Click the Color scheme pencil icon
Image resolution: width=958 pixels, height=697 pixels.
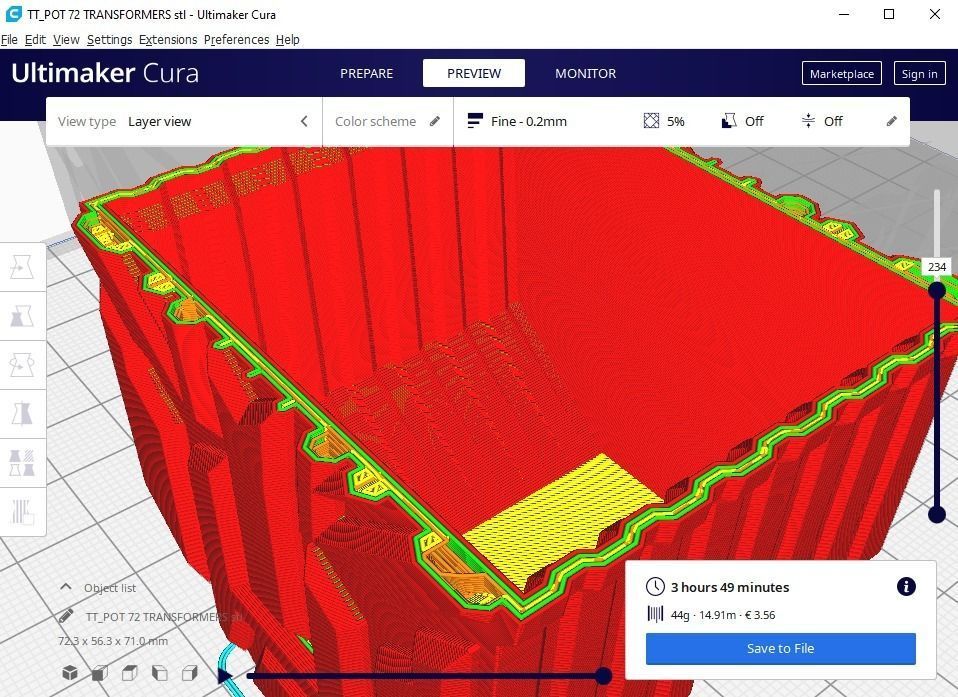coord(434,121)
